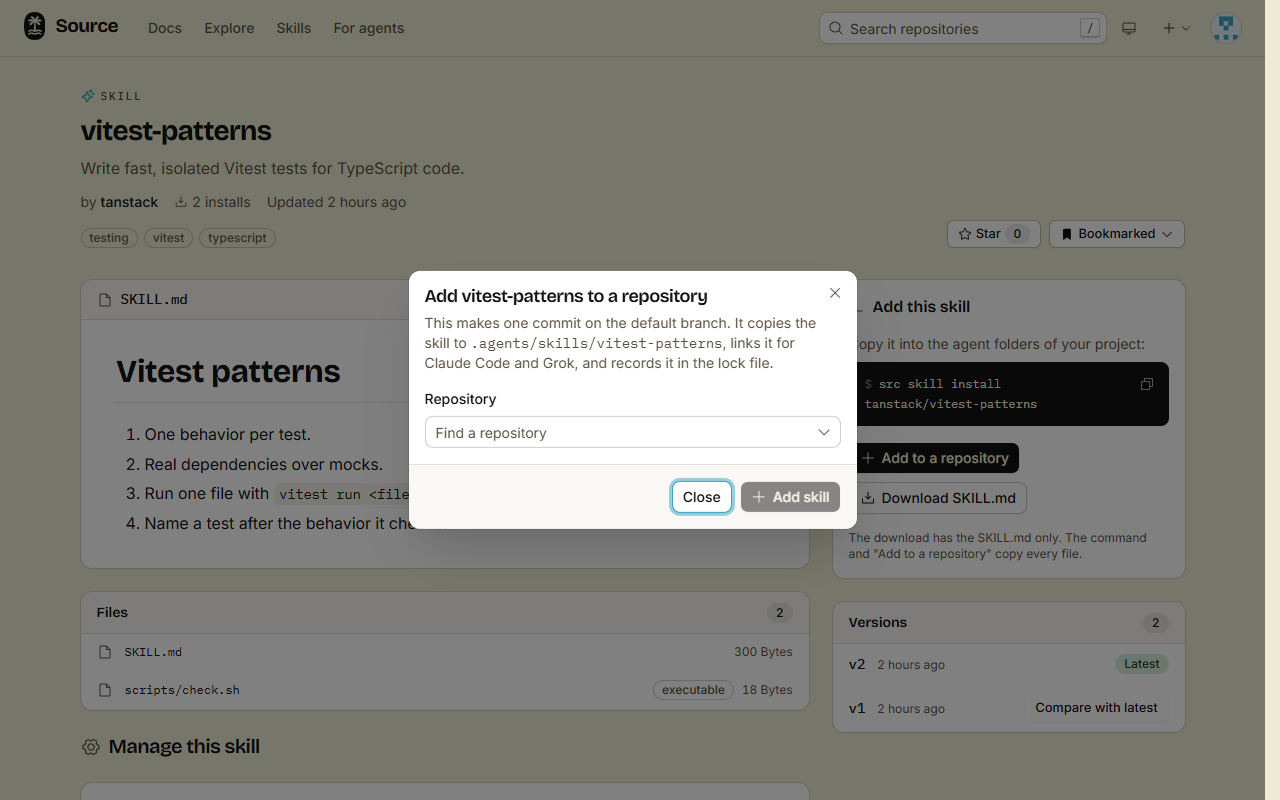
Task: Open SKILL.md in the Files list
Action: coord(153,652)
